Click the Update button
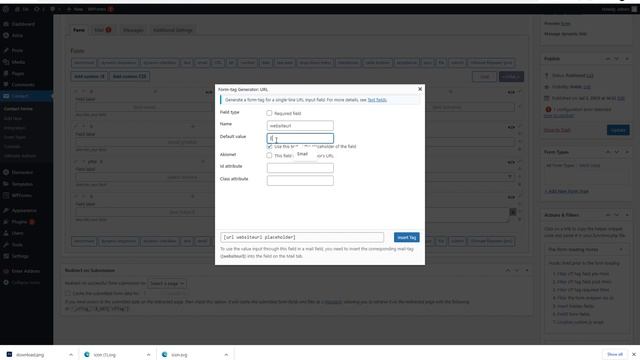Image resolution: width=640 pixels, height=360 pixels. point(618,130)
